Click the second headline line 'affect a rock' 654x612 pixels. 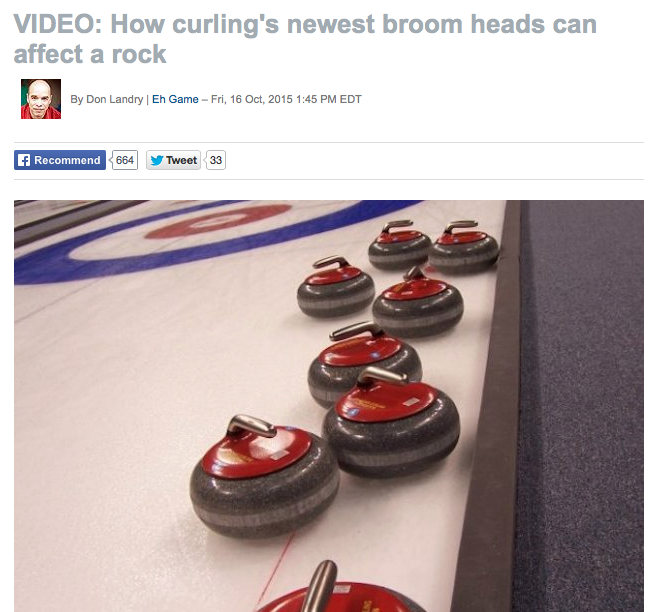(x=90, y=54)
